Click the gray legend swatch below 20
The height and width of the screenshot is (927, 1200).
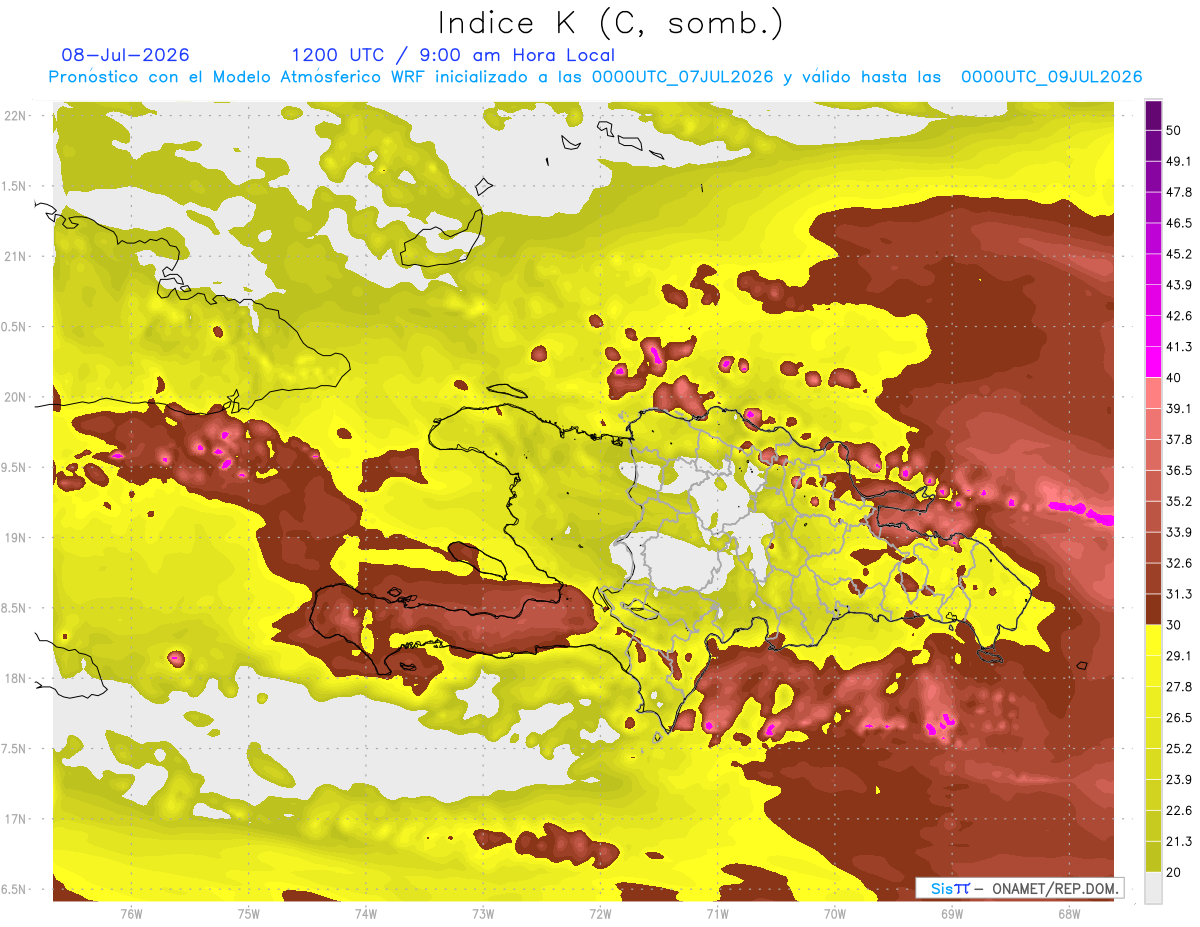[x=1153, y=887]
